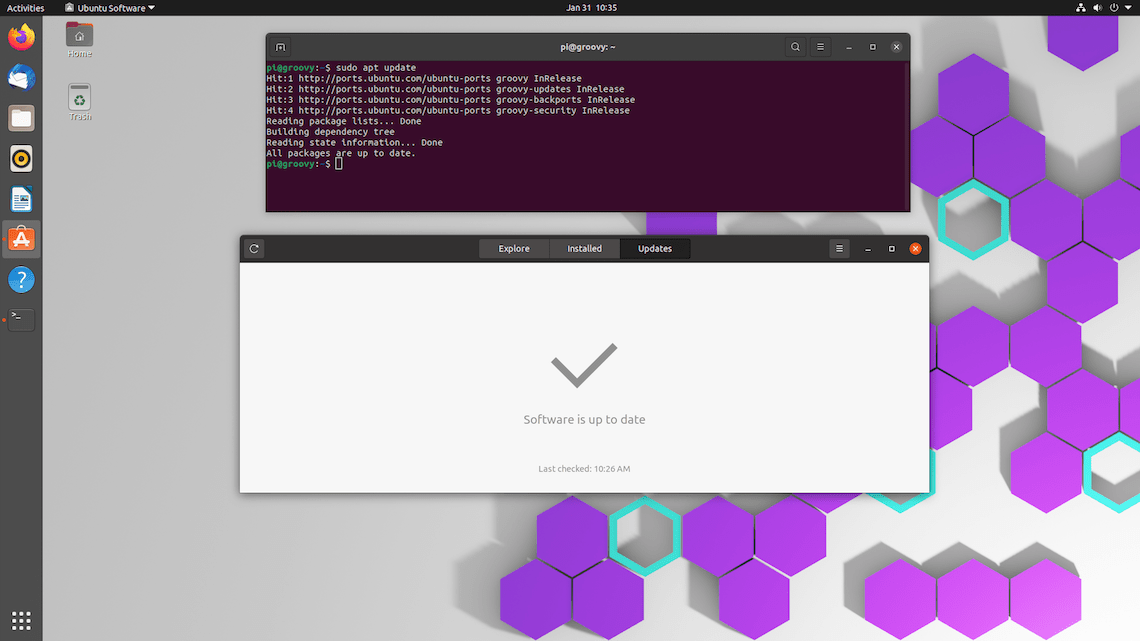Screen dimensions: 1140x641
Task: Maximize the Ubuntu Software window
Action: [891, 249]
